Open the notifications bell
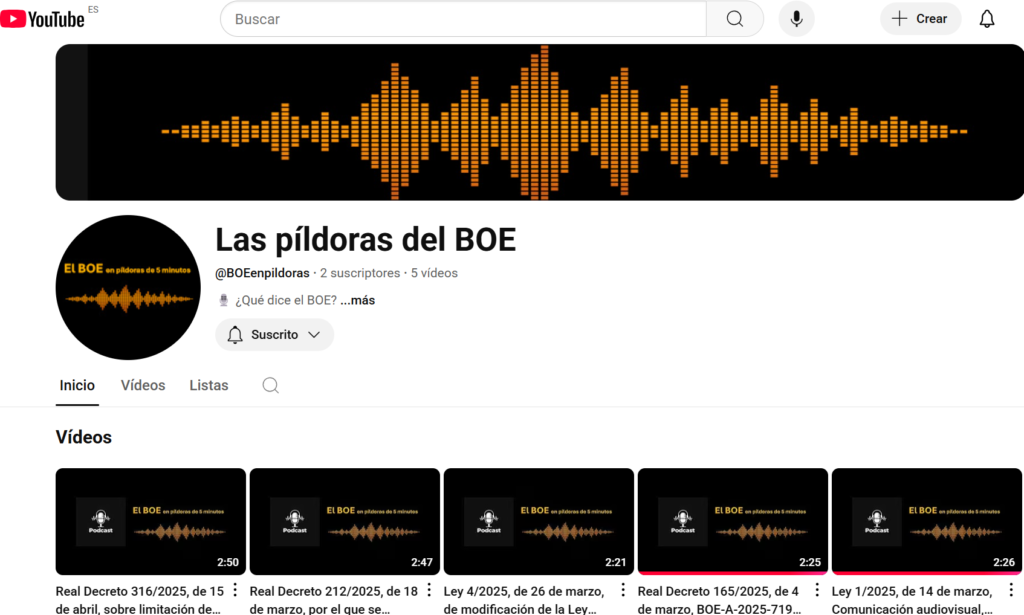 pos(986,19)
